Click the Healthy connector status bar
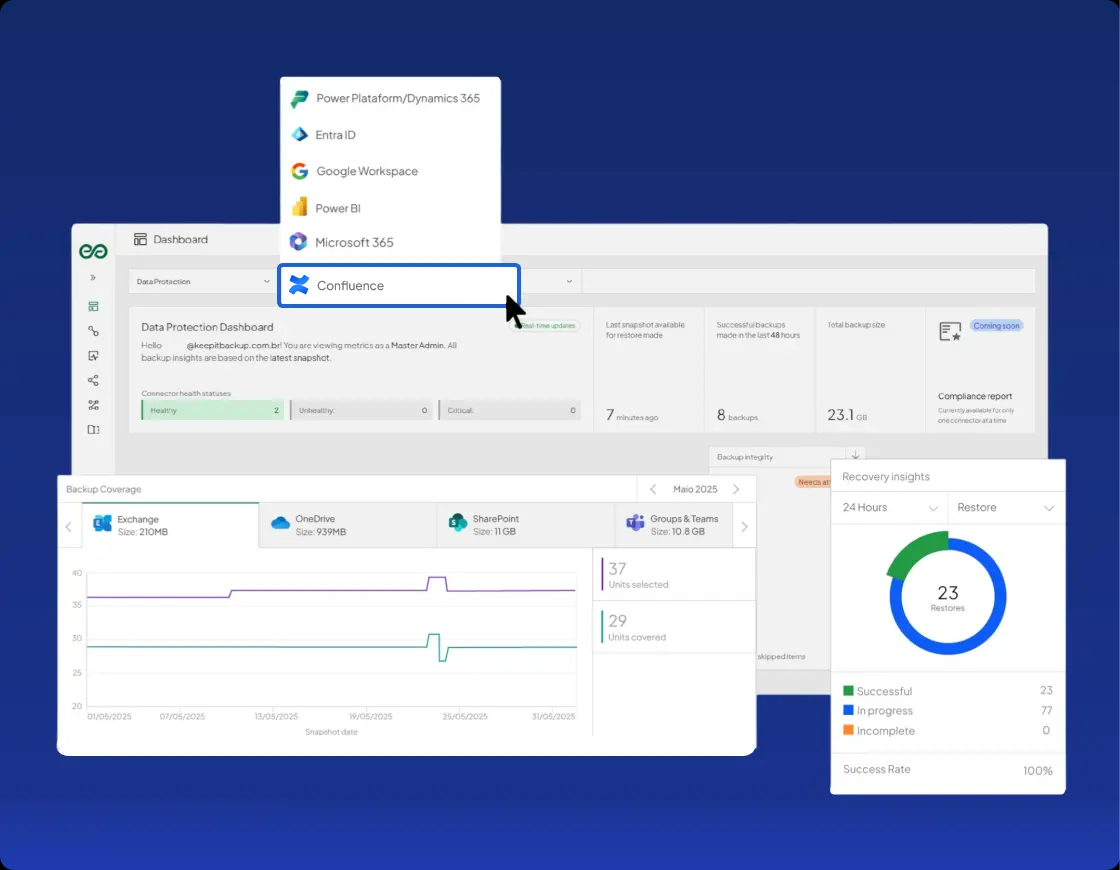The height and width of the screenshot is (870, 1120). [x=212, y=410]
